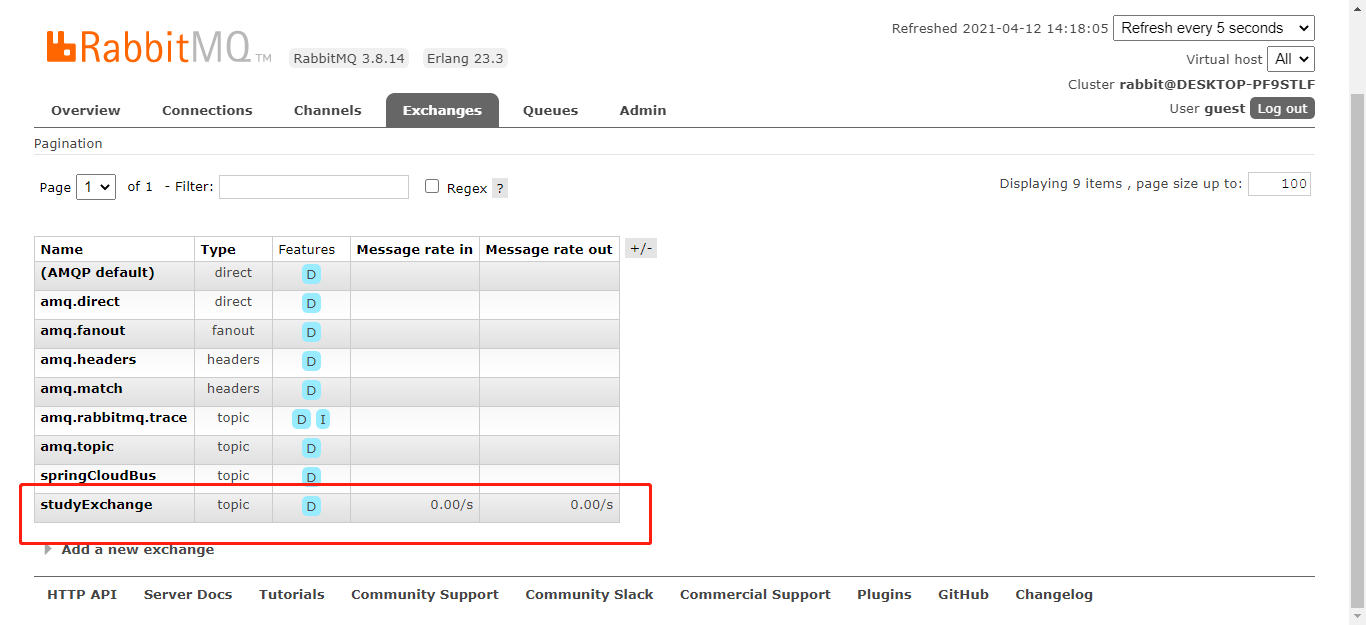Click the D feature badge for amq.fanout

pyautogui.click(x=311, y=332)
